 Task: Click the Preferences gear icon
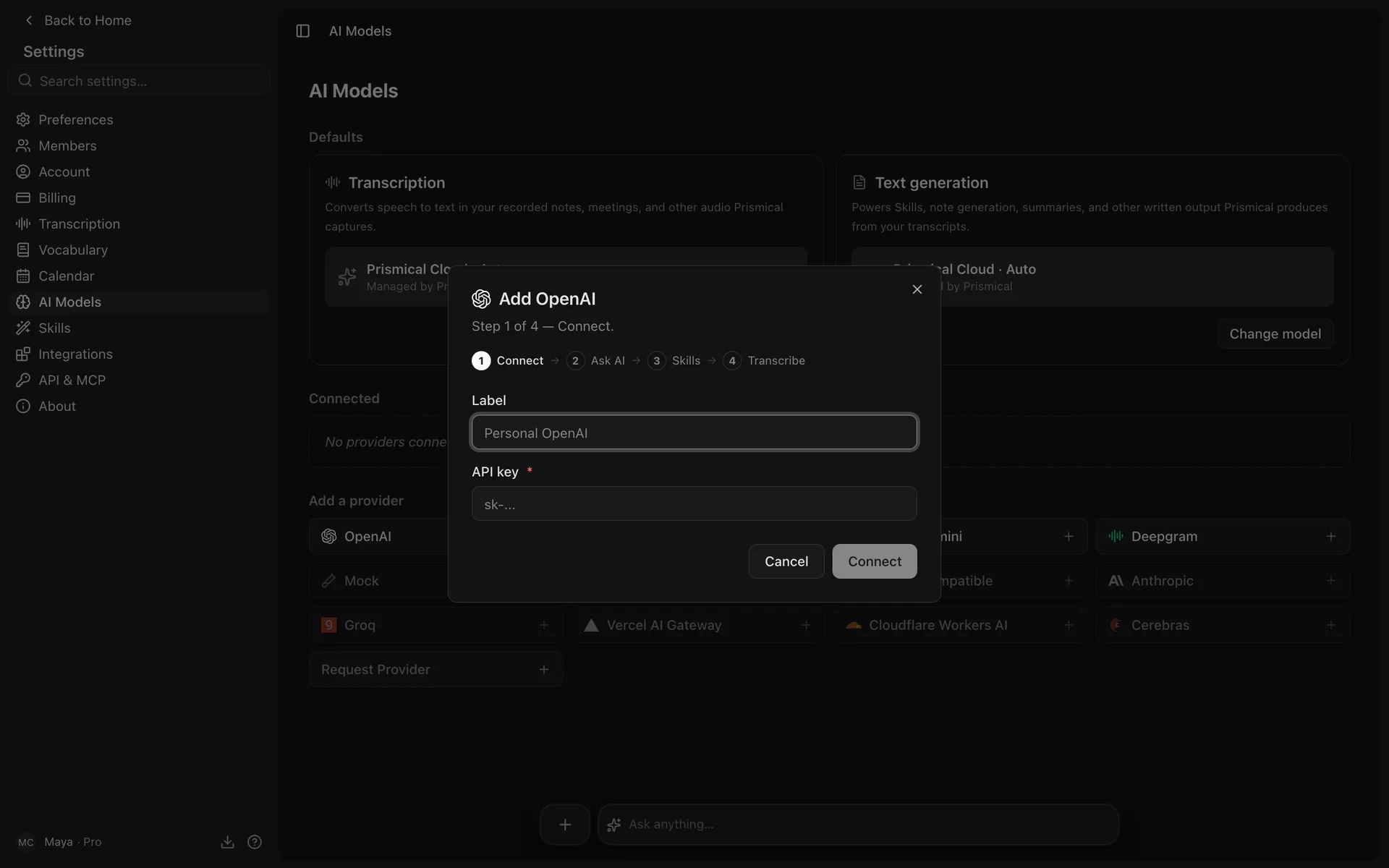[23, 119]
